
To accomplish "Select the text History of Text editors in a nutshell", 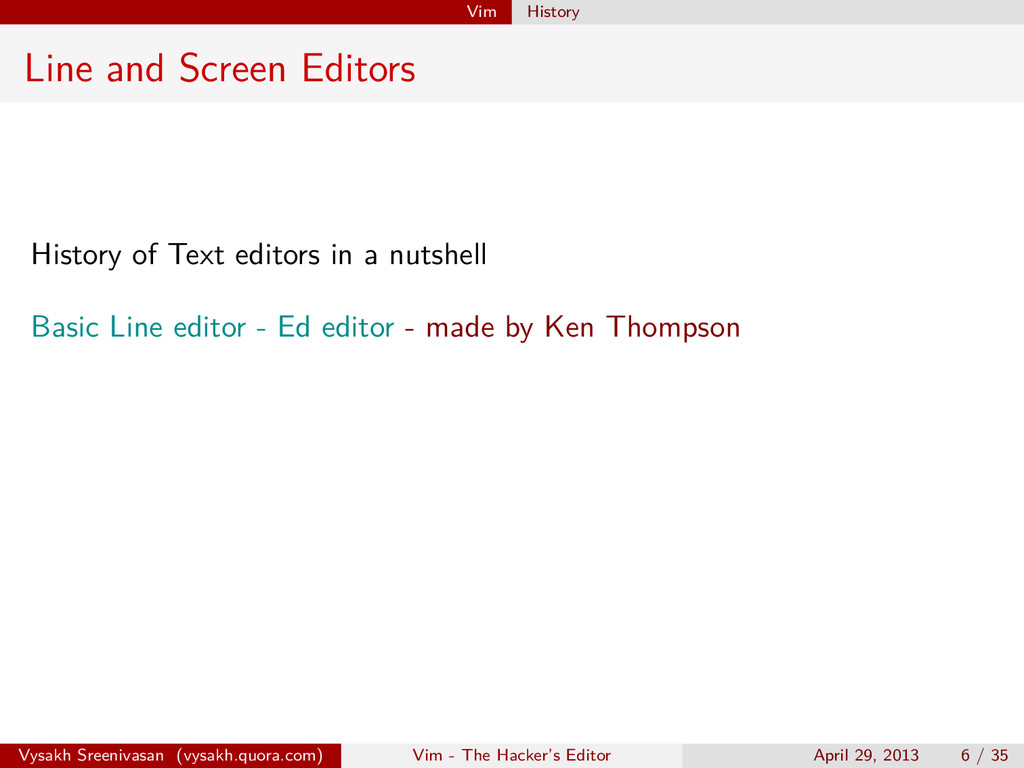I will click(259, 255).
